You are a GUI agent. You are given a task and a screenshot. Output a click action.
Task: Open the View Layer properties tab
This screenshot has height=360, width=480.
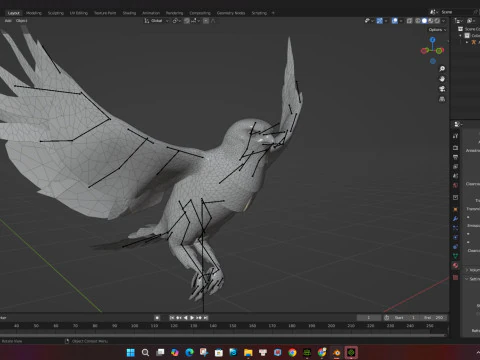click(455, 166)
